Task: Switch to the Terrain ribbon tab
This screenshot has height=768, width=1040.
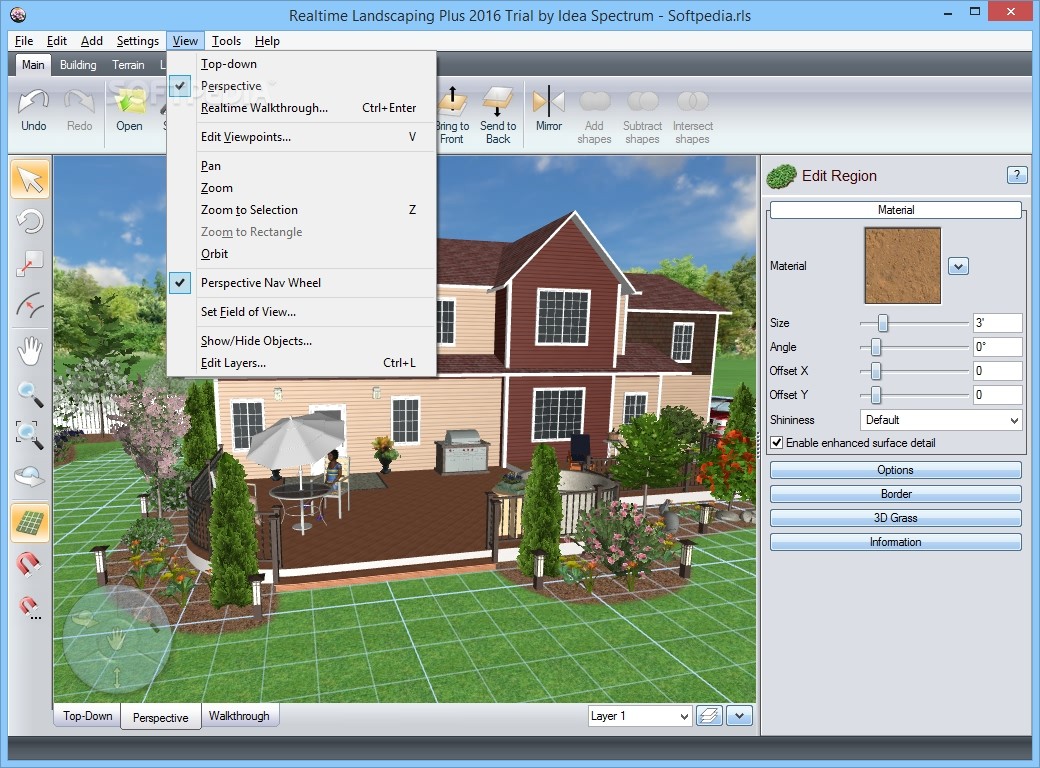Action: [128, 65]
